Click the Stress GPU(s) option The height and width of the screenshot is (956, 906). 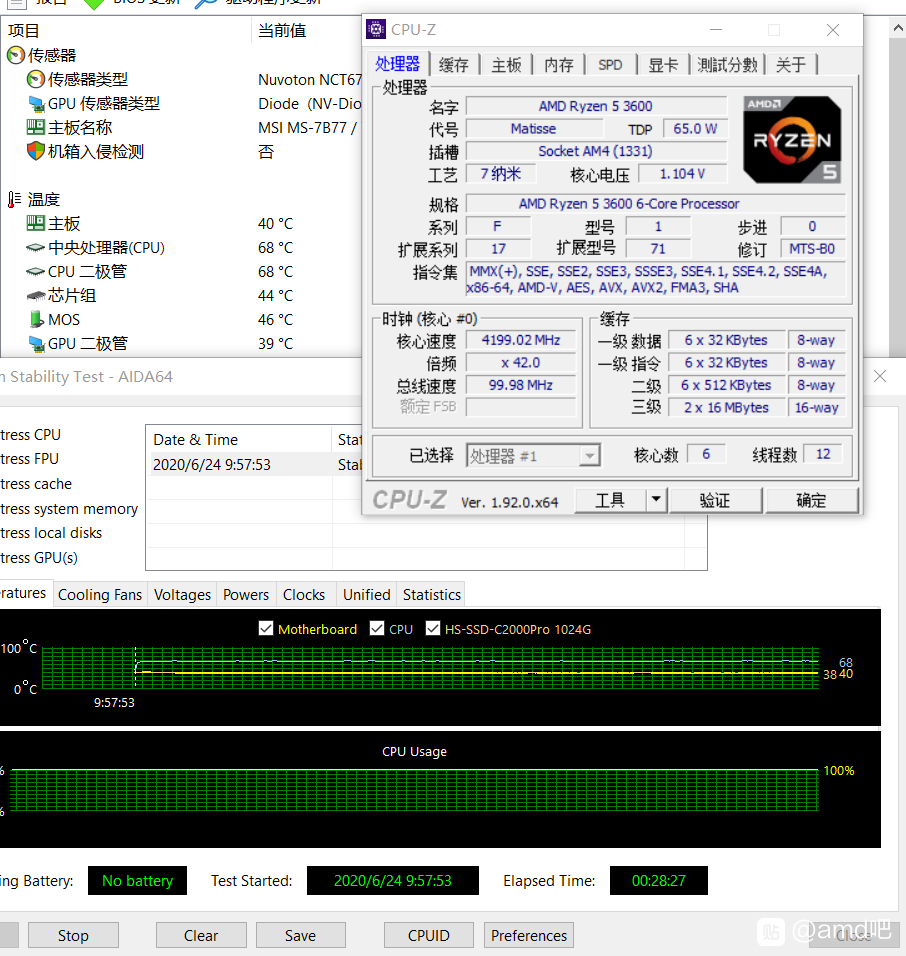point(39,557)
